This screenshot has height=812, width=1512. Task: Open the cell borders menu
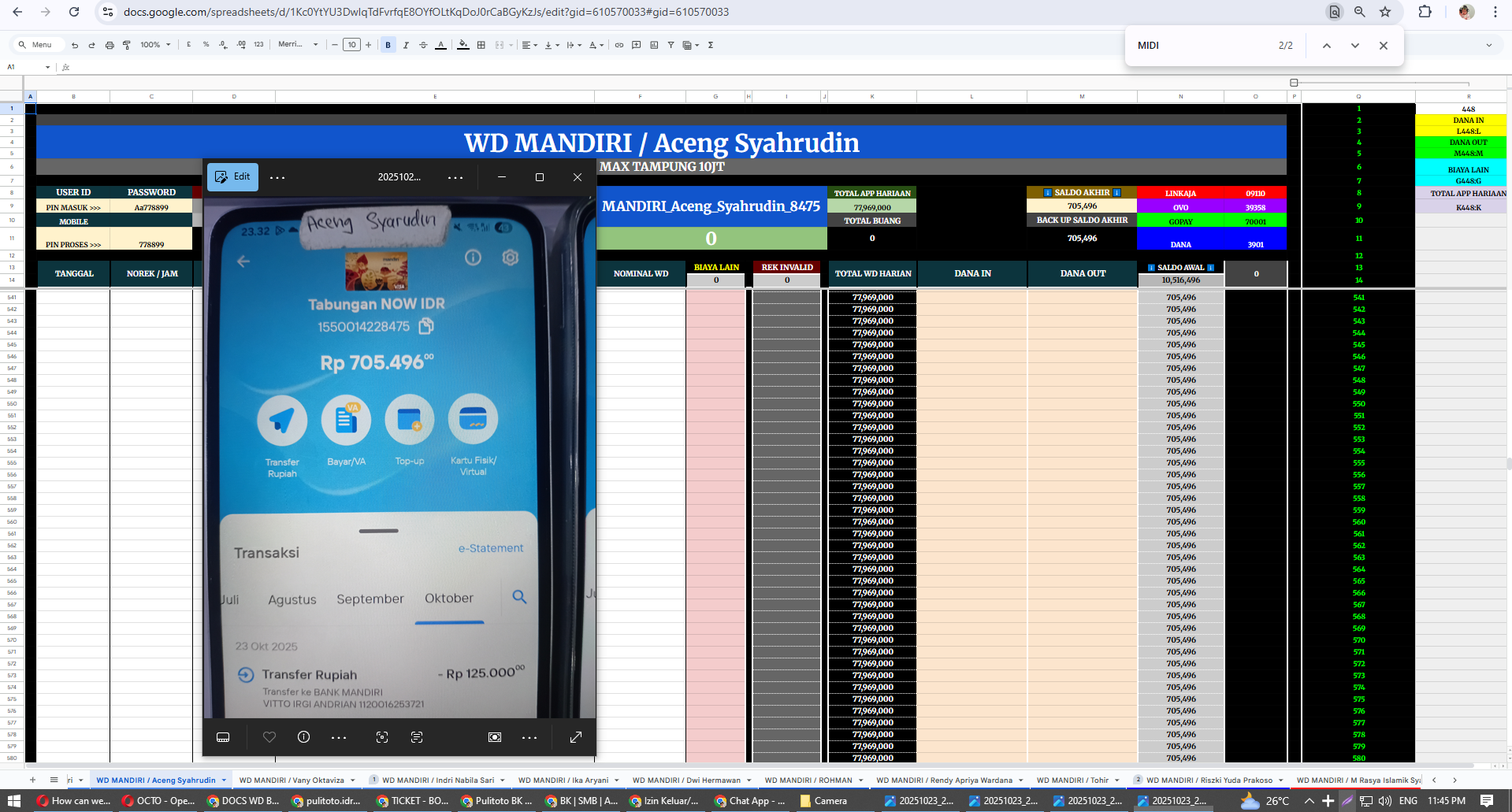click(481, 45)
